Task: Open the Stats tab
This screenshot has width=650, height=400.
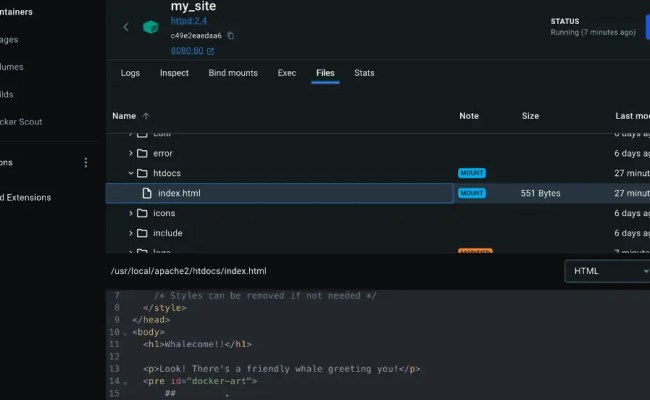Action: [364, 73]
